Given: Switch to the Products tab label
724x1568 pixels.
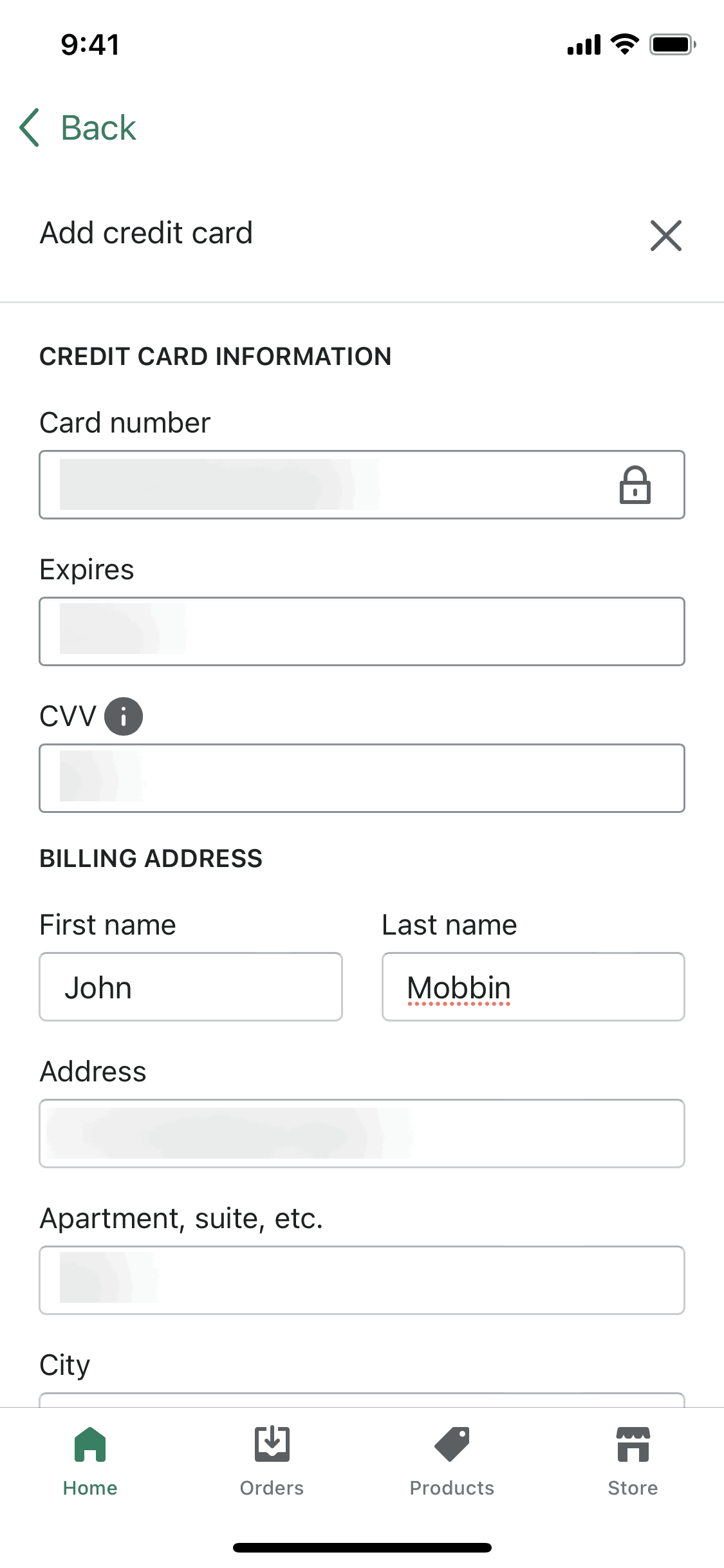Looking at the screenshot, I should point(452,1488).
